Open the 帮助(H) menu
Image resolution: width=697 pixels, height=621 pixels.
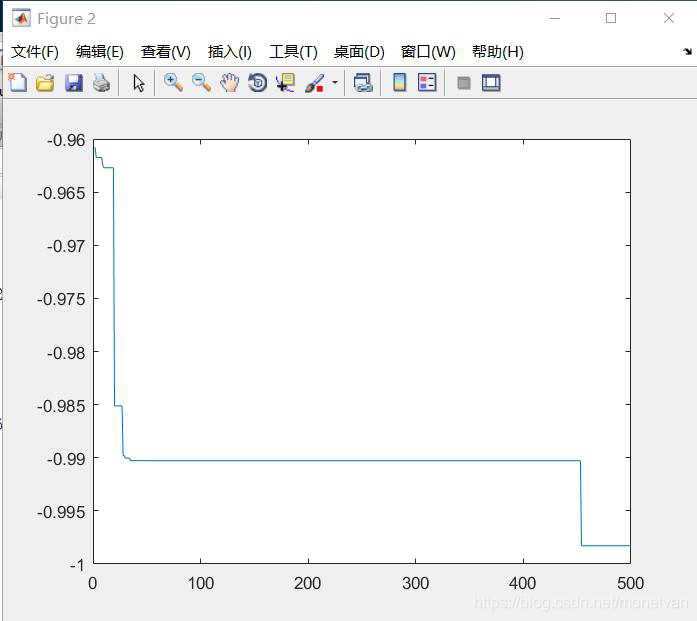click(497, 52)
